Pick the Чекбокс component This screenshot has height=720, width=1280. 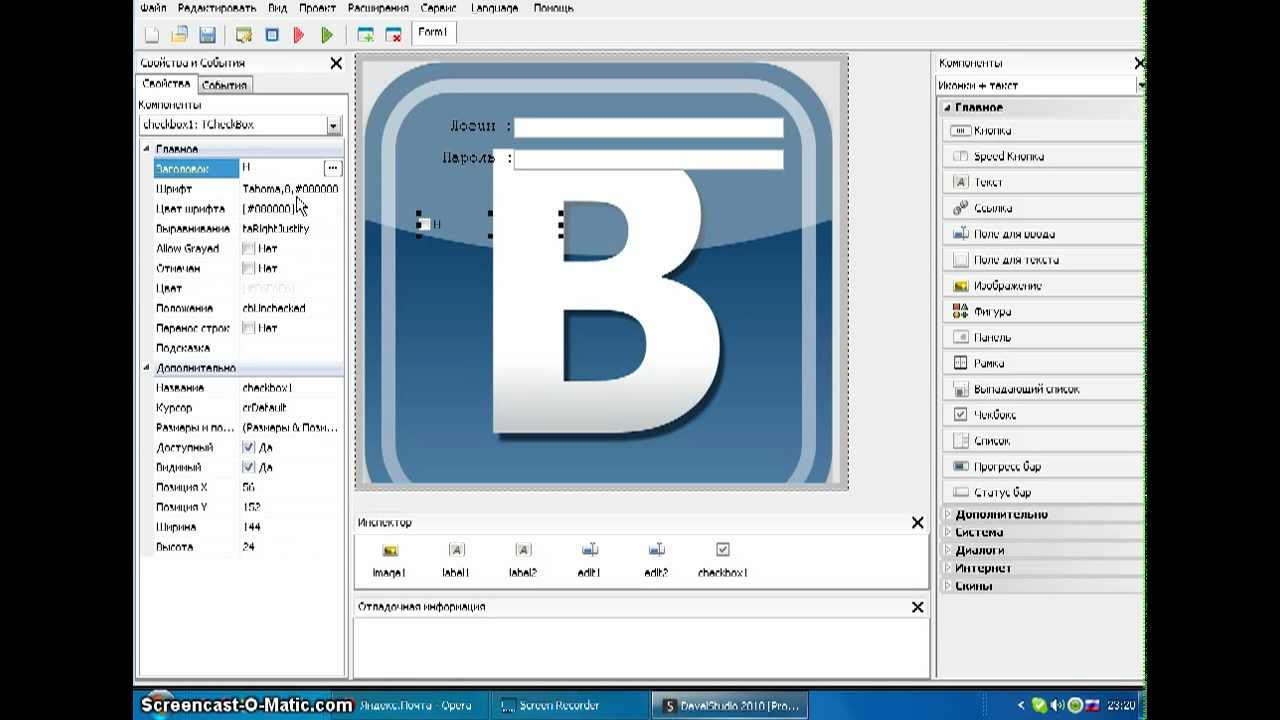point(1042,415)
